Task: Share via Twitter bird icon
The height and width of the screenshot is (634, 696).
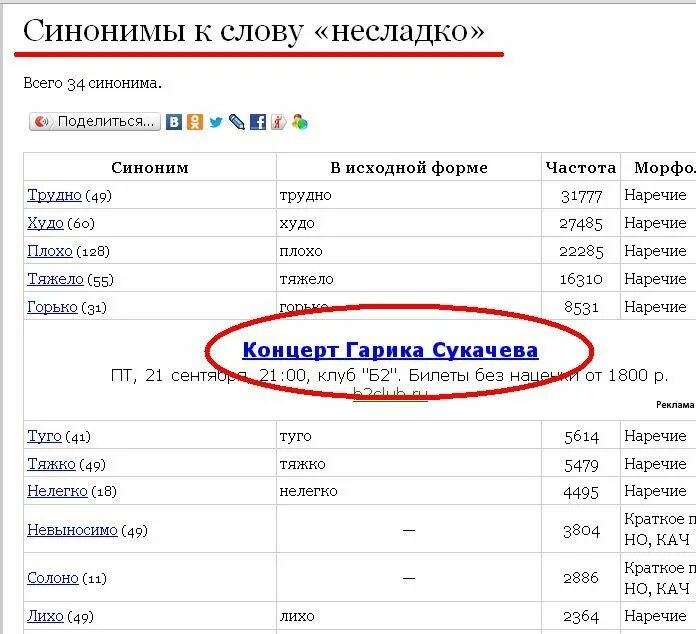Action: click(216, 122)
